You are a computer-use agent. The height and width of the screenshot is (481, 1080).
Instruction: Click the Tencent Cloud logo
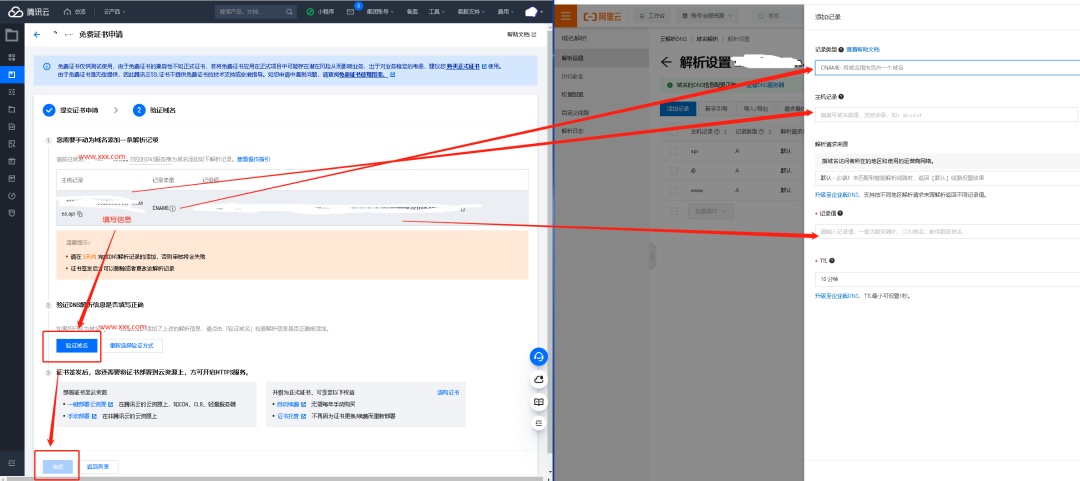coord(28,12)
